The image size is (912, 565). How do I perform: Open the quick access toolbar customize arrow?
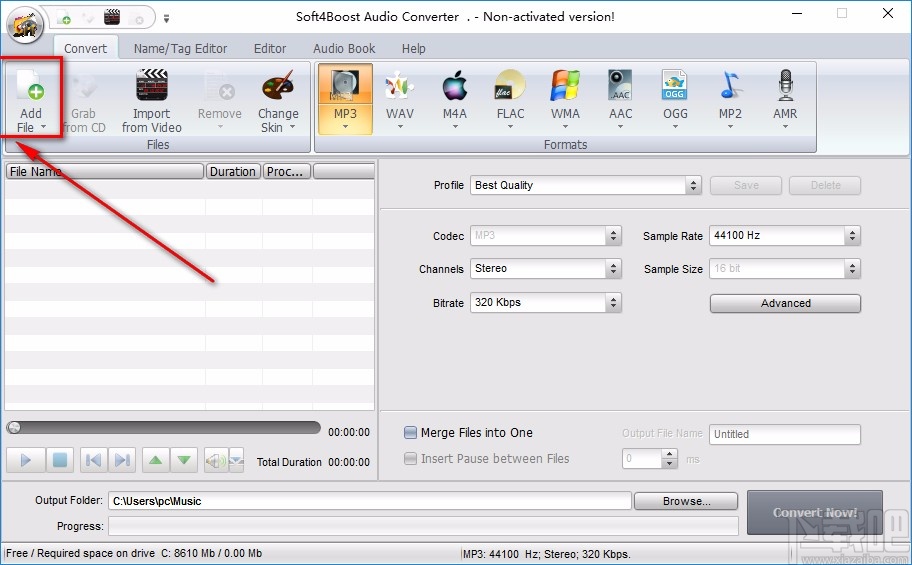(166, 19)
